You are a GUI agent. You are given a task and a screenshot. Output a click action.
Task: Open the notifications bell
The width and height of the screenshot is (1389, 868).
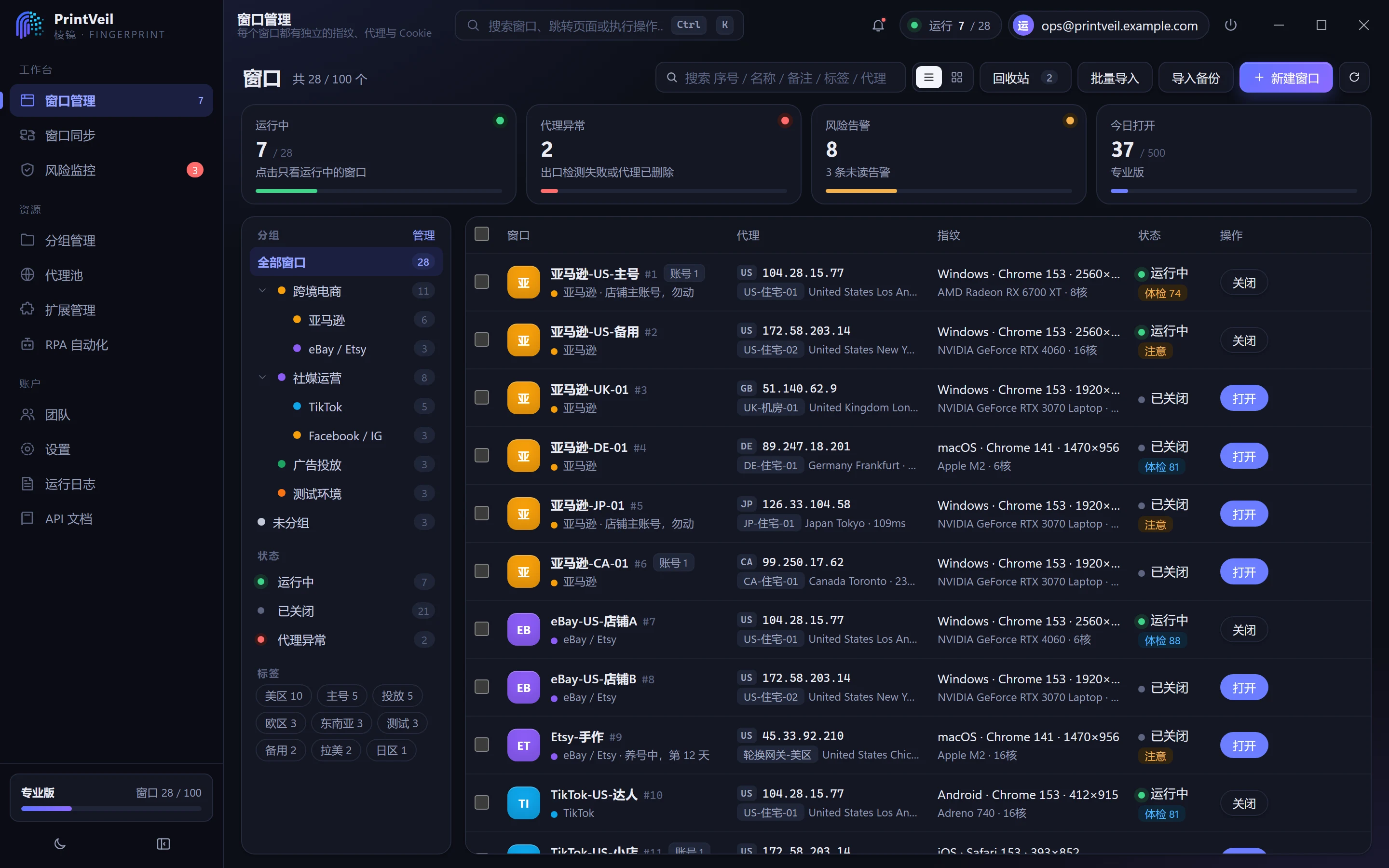878,25
